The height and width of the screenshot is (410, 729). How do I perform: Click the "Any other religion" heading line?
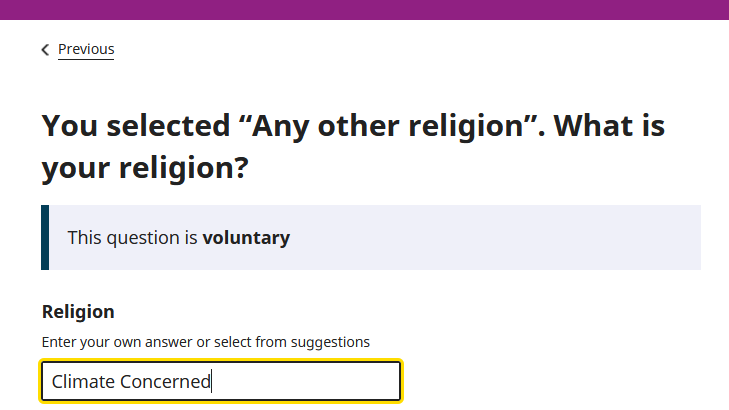click(x=353, y=127)
